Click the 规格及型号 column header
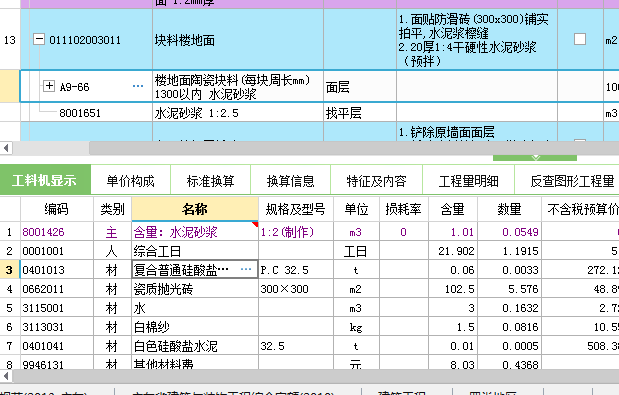The image size is (619, 395). pyautogui.click(x=296, y=209)
